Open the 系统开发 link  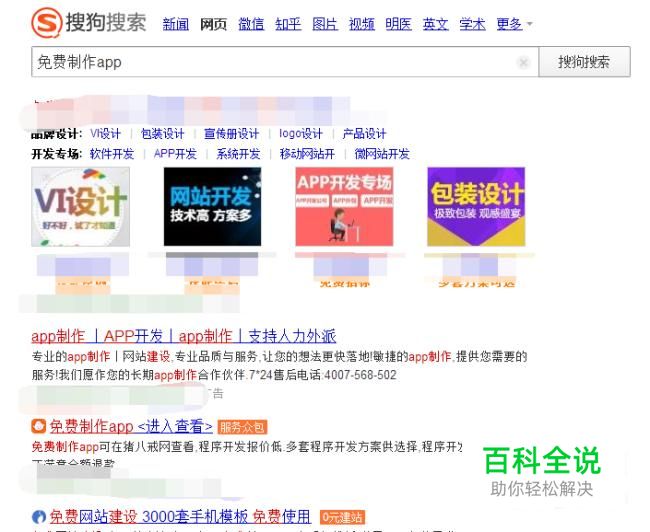point(238,154)
